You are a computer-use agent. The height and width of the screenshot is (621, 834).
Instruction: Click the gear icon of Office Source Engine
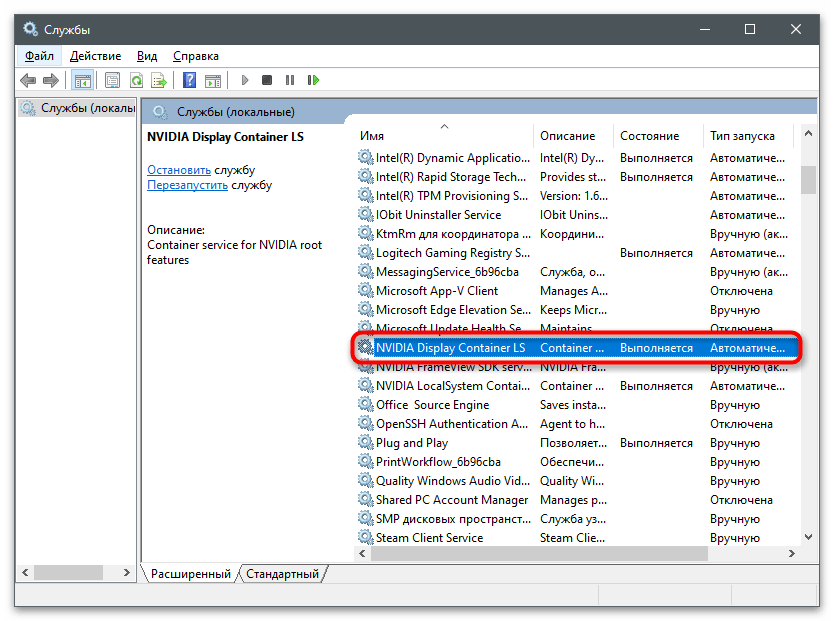click(365, 405)
